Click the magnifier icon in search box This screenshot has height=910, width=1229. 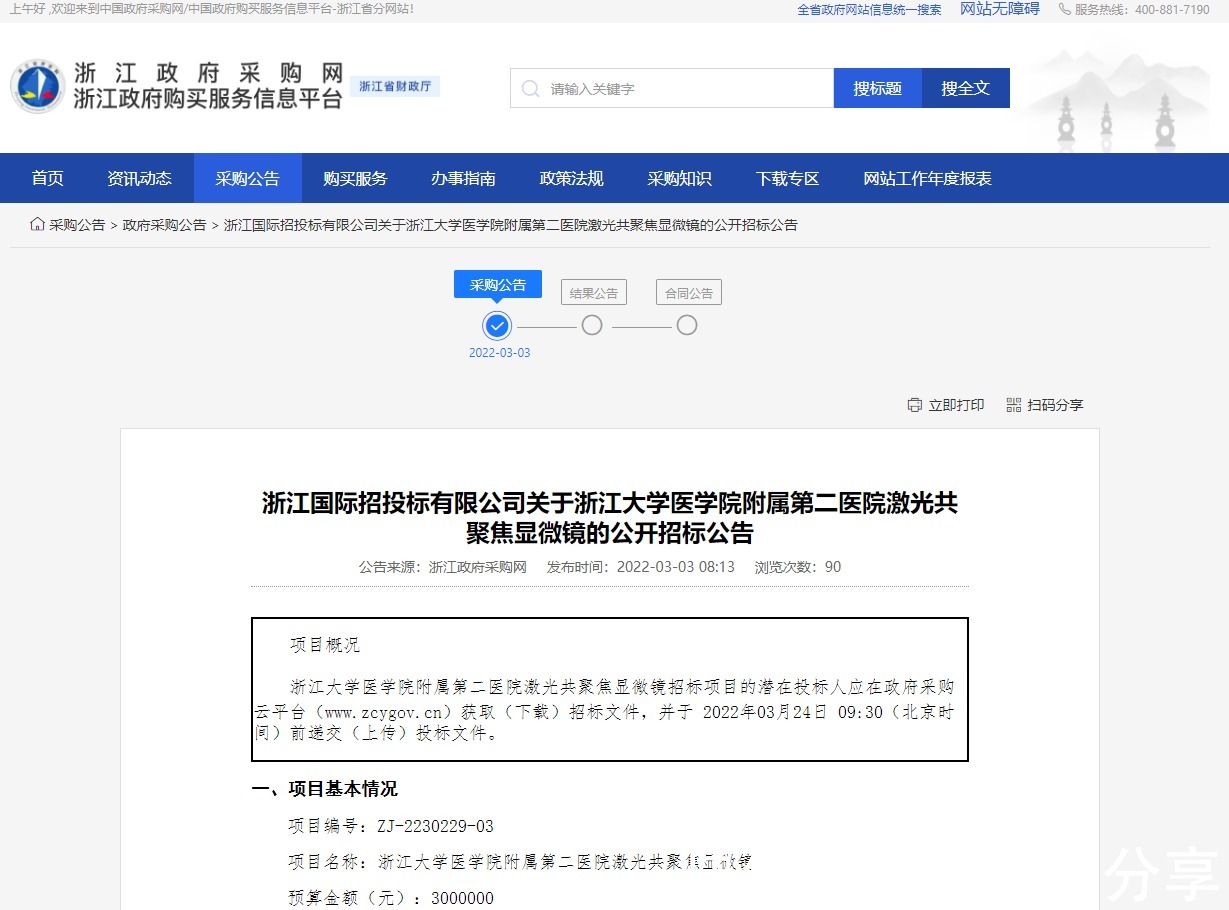coord(530,89)
